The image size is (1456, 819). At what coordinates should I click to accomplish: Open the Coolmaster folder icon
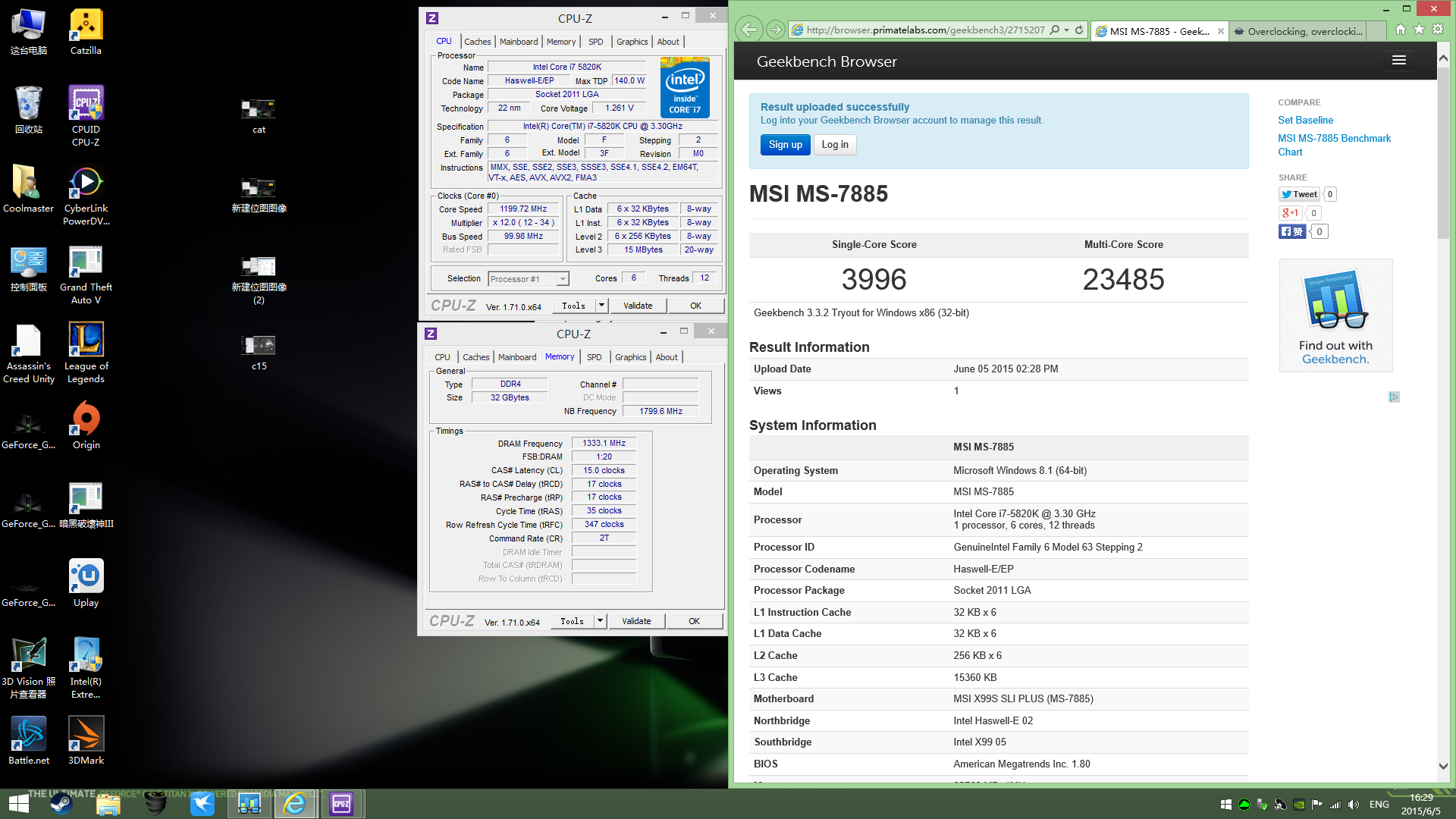coord(29,189)
